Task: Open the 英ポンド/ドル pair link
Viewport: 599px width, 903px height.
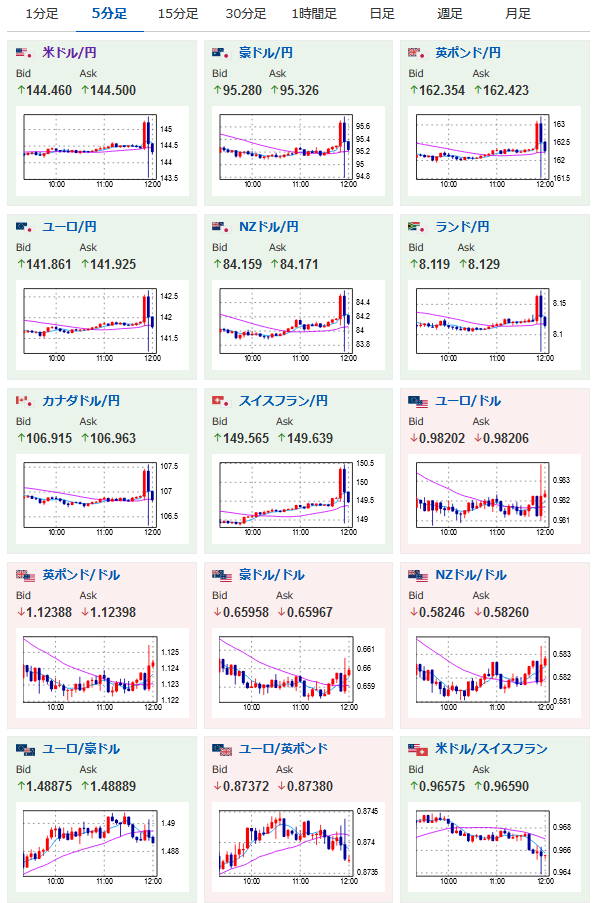Action: coord(81,575)
